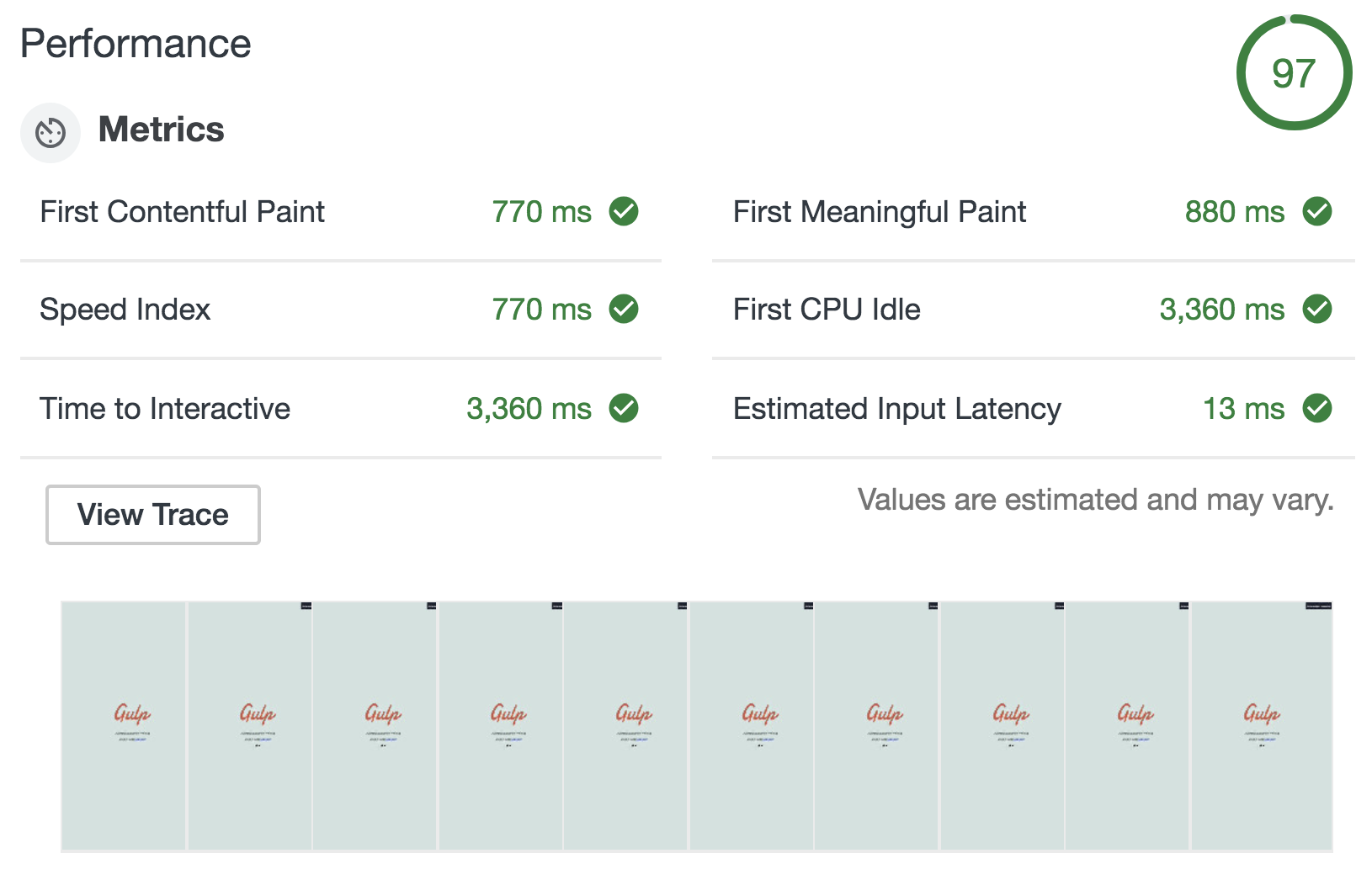This screenshot has height=885, width=1372.
Task: Expand the First Contentful Paint metric row
Action: pyautogui.click(x=182, y=212)
